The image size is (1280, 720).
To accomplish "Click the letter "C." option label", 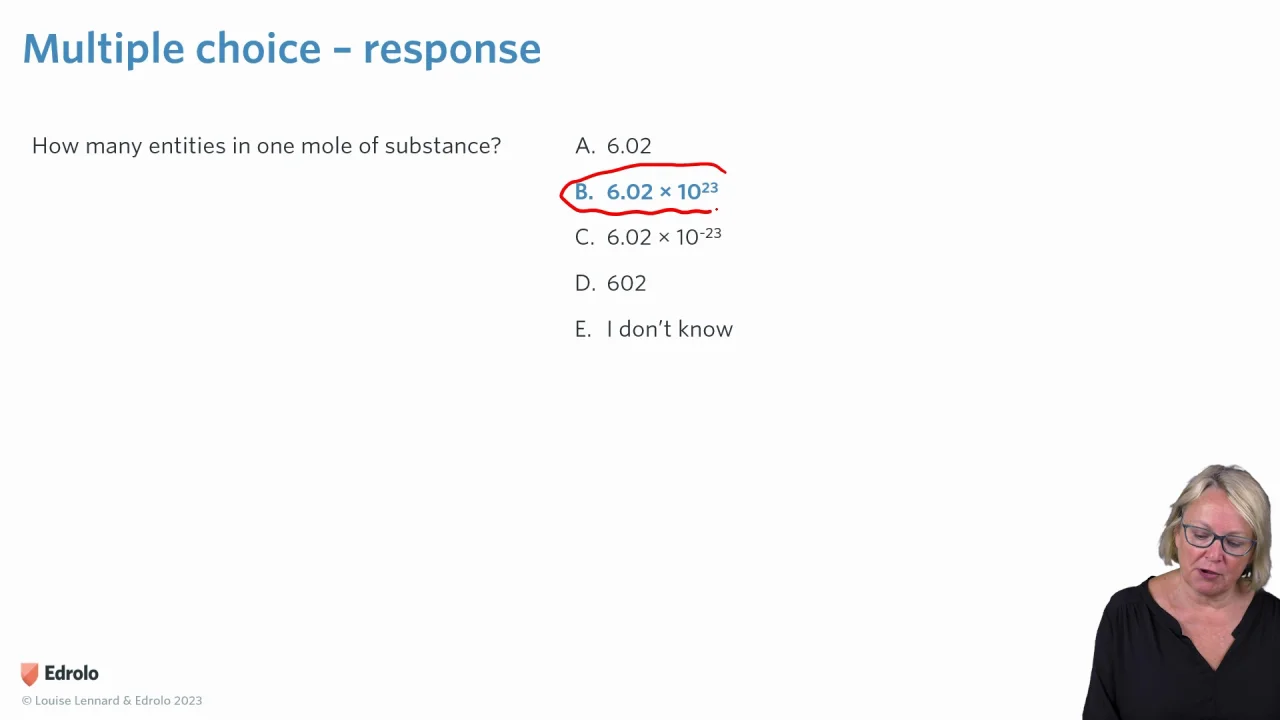I will [584, 237].
